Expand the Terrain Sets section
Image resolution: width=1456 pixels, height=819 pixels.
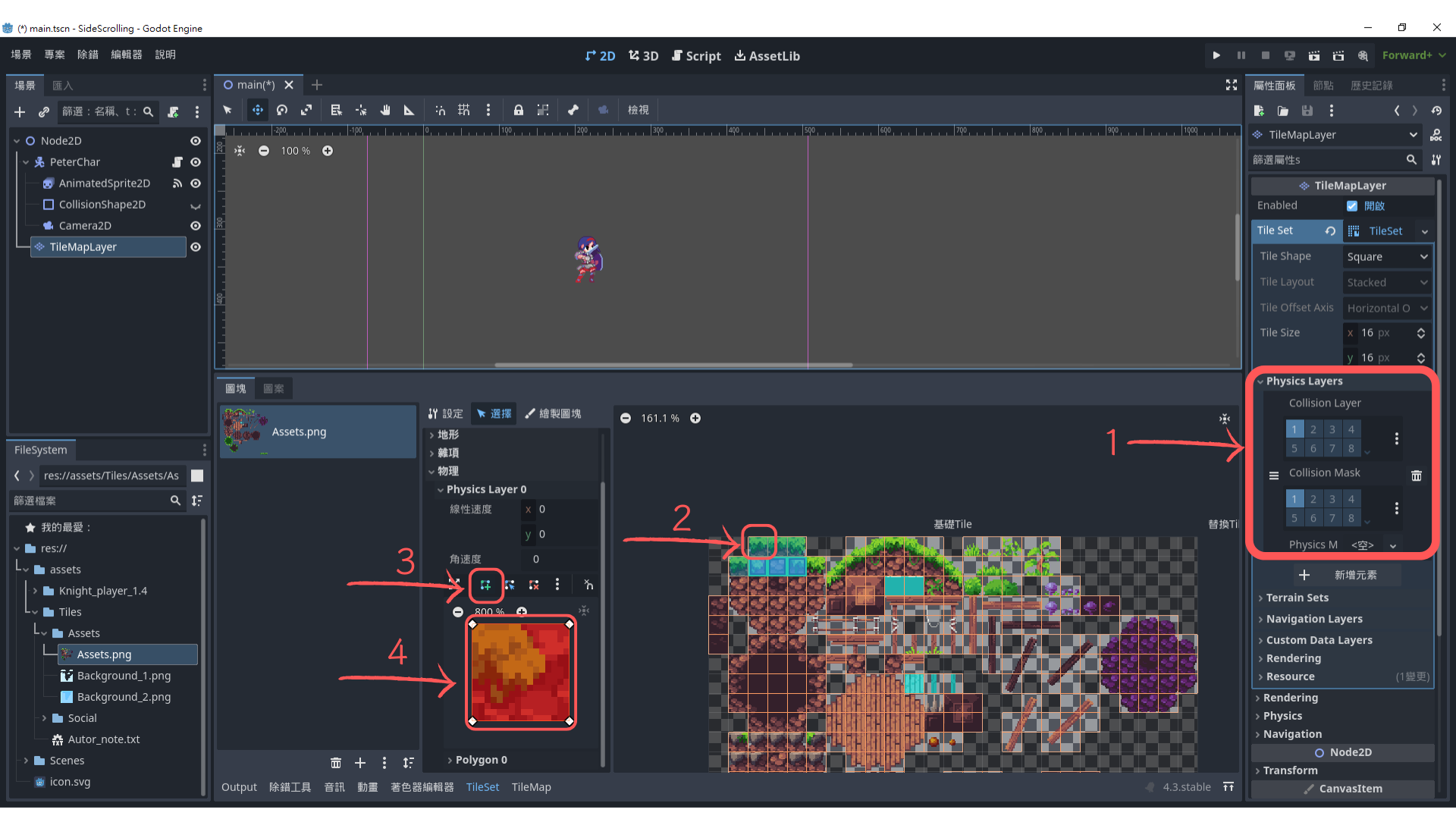pos(1297,598)
